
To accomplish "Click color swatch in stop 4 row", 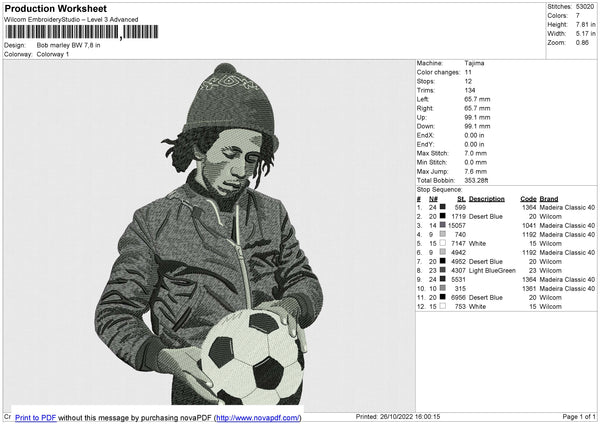I will pos(442,234).
